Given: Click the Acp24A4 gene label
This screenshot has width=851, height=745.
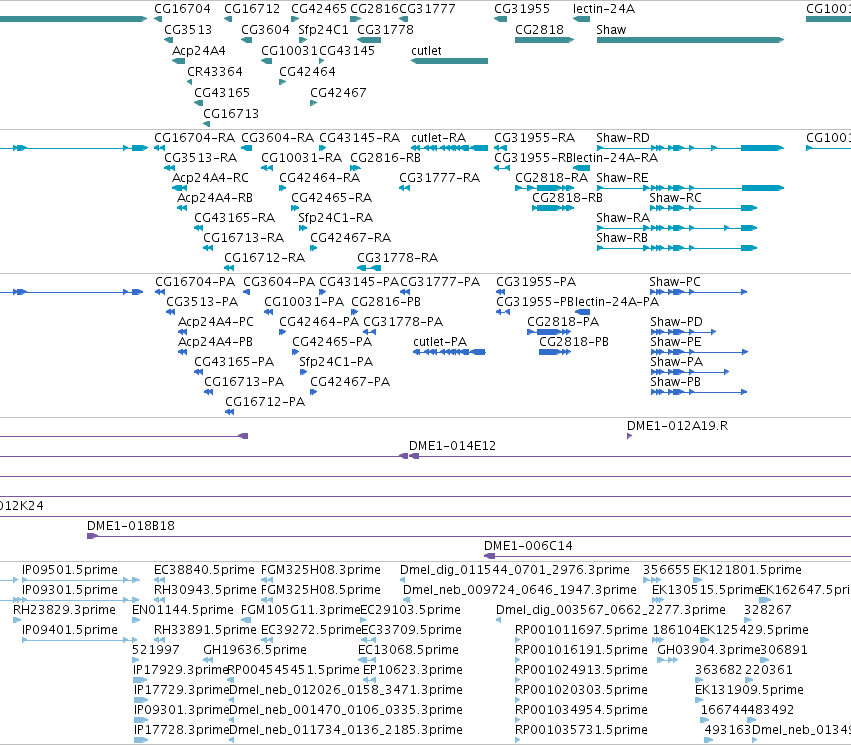Looking at the screenshot, I should [x=199, y=50].
